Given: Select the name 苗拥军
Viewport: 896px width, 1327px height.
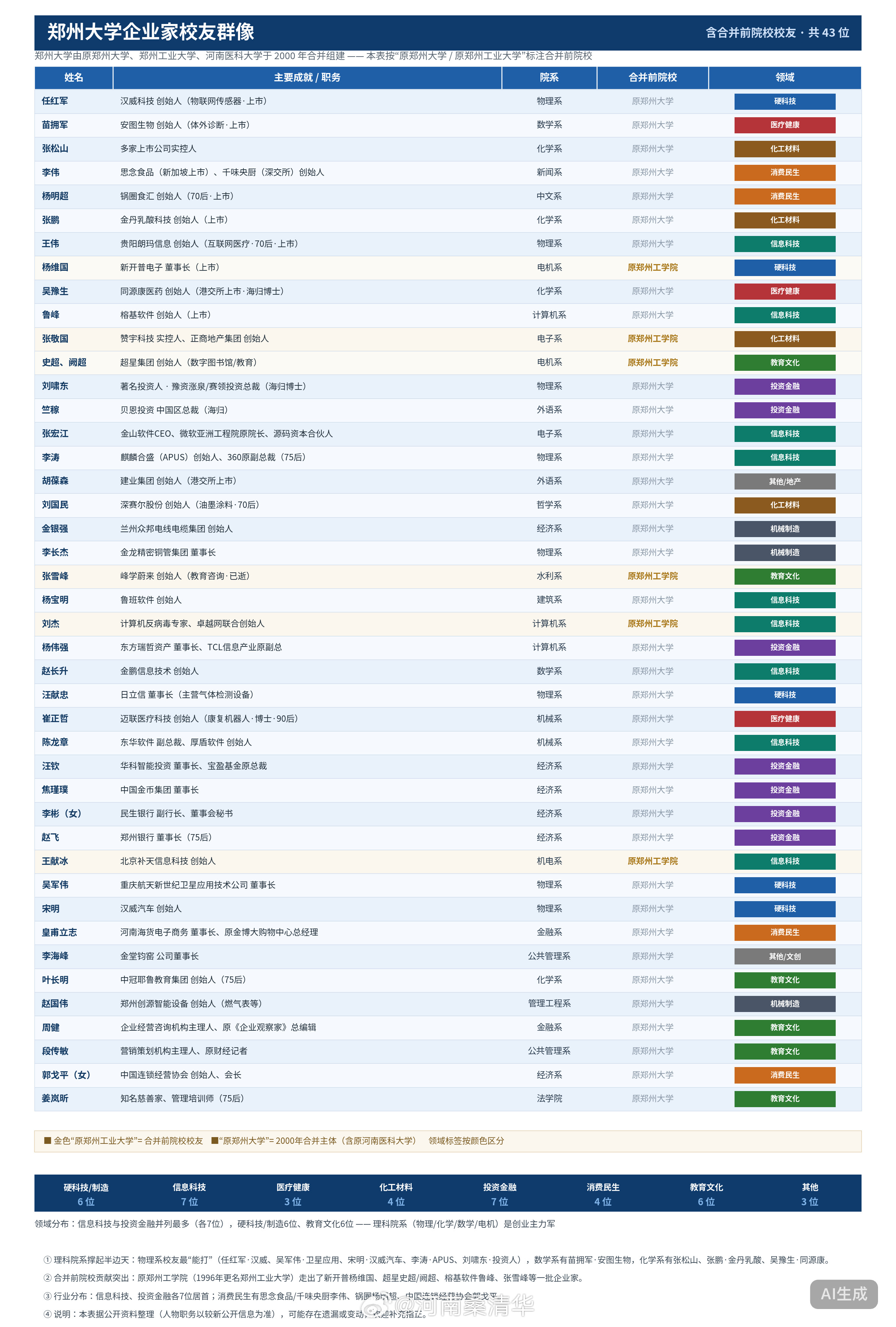Looking at the screenshot, I should 55,125.
